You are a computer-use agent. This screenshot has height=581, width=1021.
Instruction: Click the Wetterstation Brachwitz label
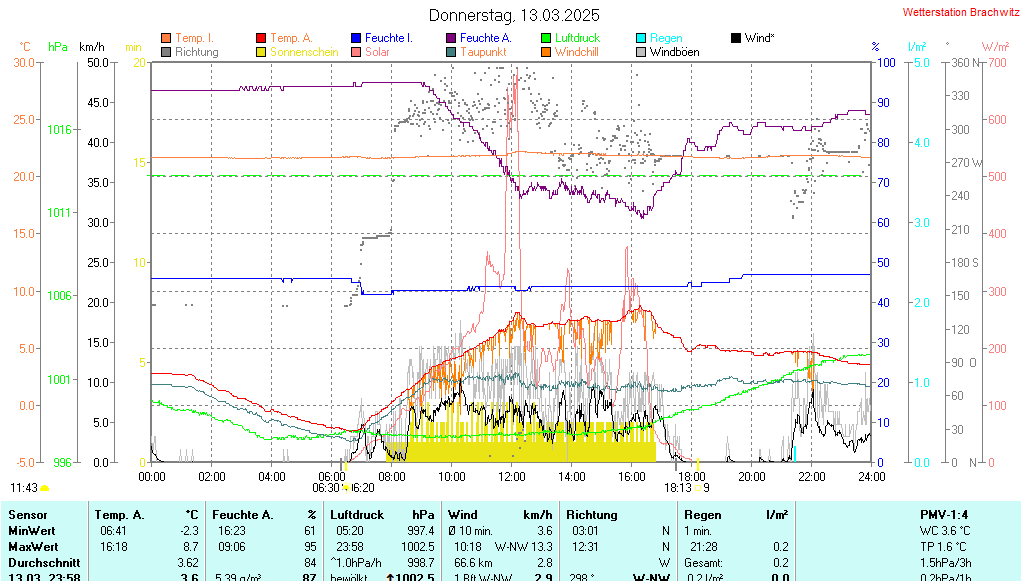point(955,13)
